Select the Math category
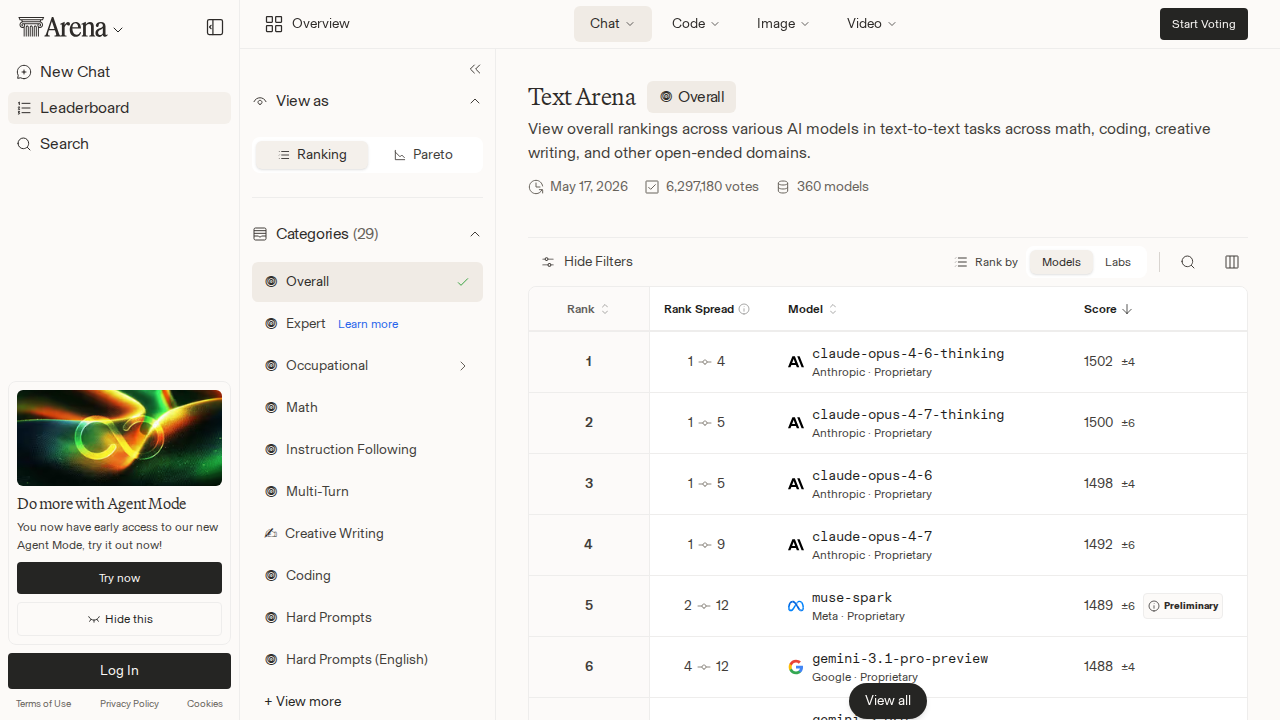This screenshot has width=1280, height=720. (367, 407)
